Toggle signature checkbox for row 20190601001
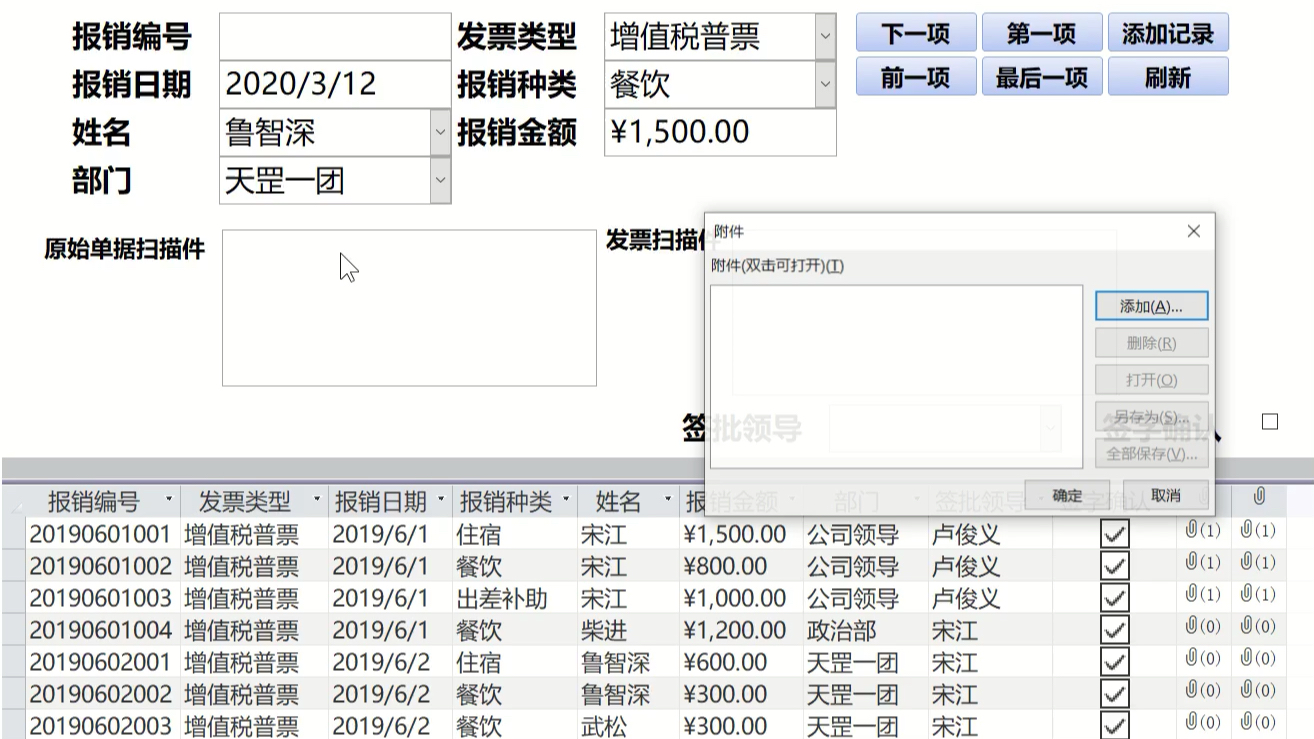 click(x=1113, y=534)
